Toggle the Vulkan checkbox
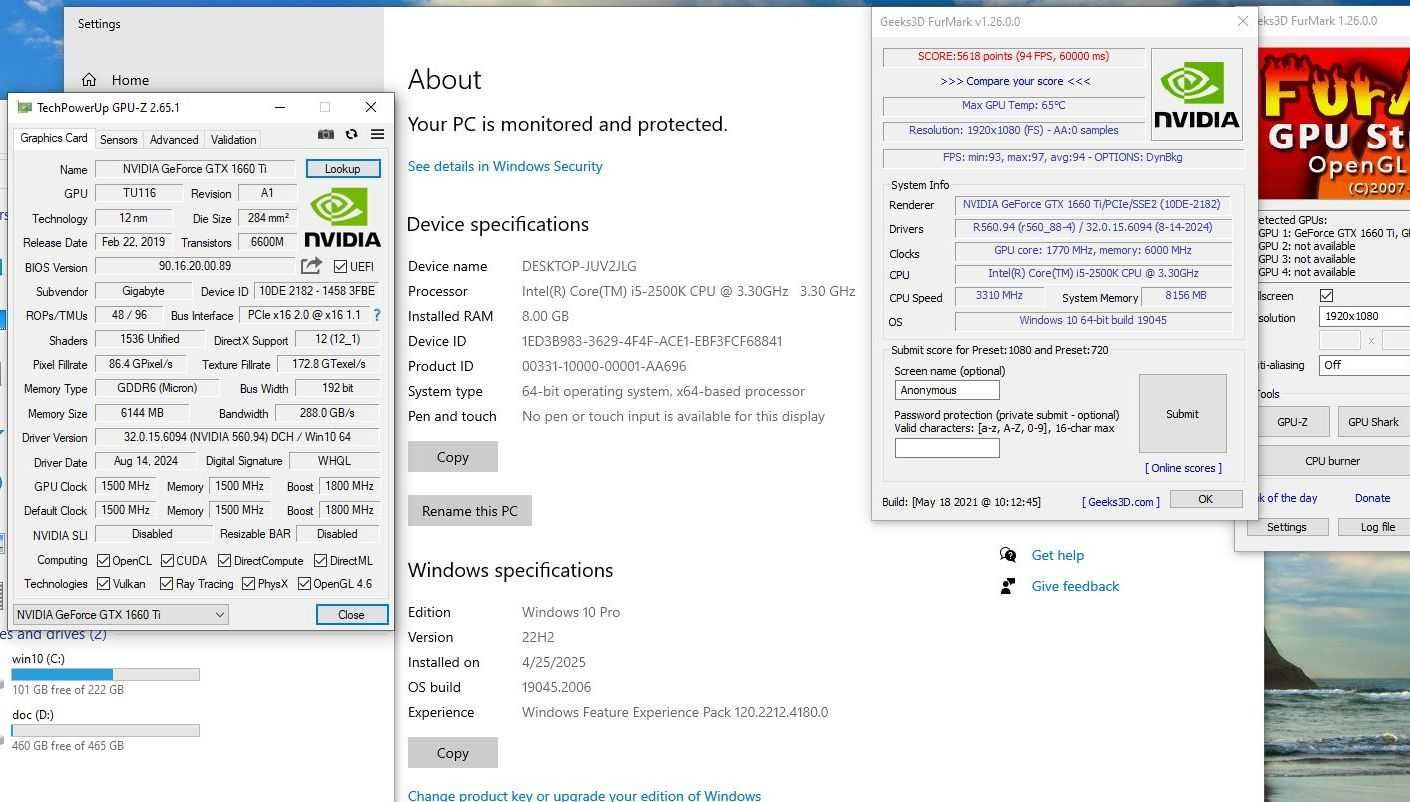Screen dimensions: 1410x802 tap(103, 584)
